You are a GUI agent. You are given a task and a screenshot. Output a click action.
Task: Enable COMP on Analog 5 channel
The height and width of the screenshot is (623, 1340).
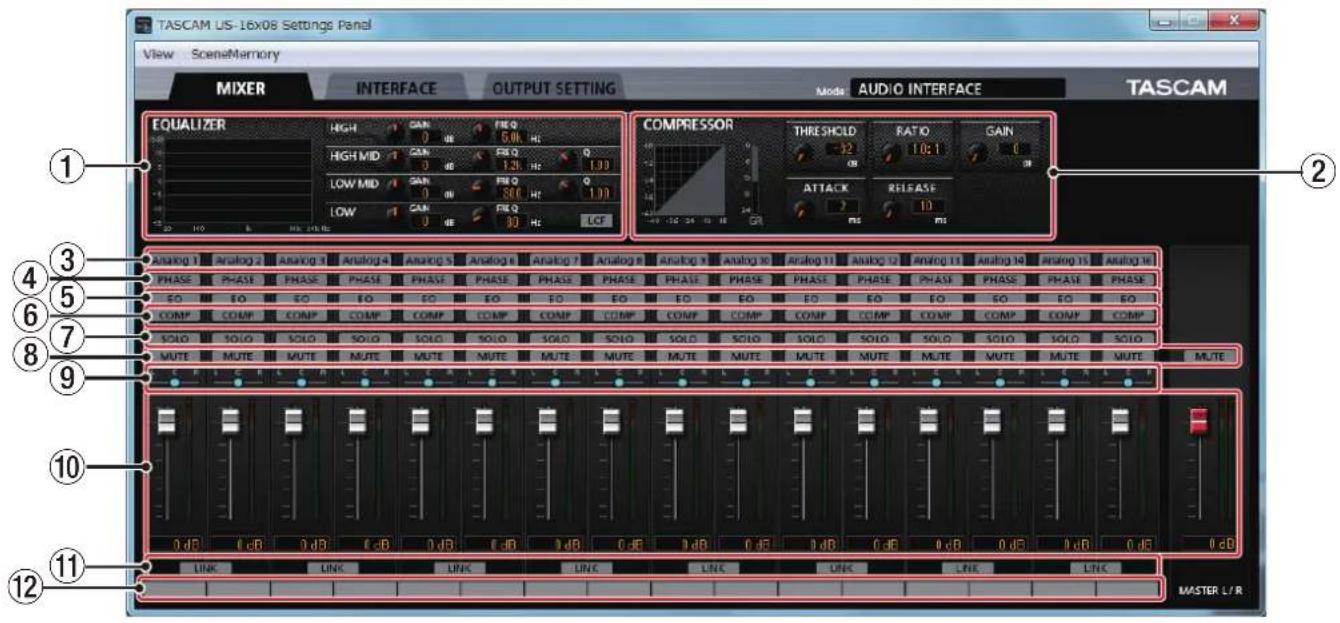[x=430, y=316]
